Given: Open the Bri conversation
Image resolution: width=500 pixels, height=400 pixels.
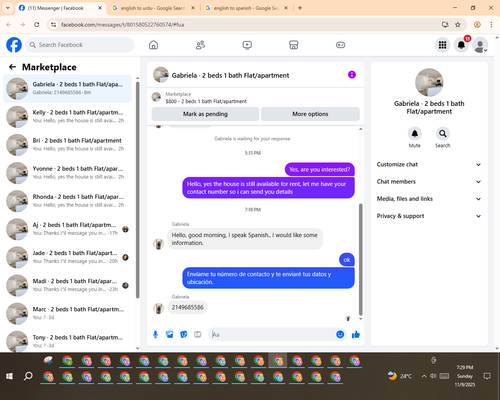Looking at the screenshot, I should click(x=67, y=145).
